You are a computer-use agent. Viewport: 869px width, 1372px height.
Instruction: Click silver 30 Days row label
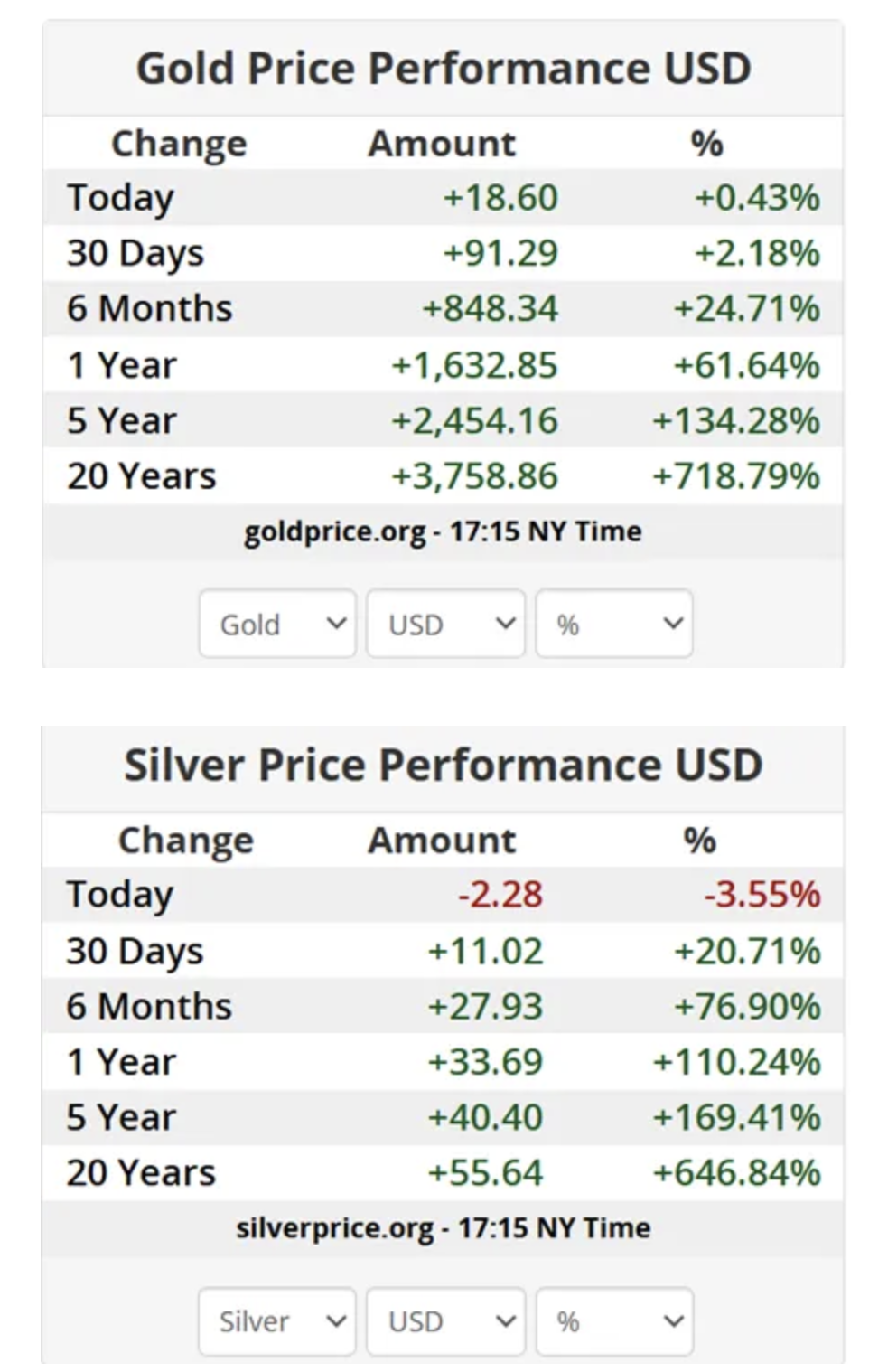point(135,951)
